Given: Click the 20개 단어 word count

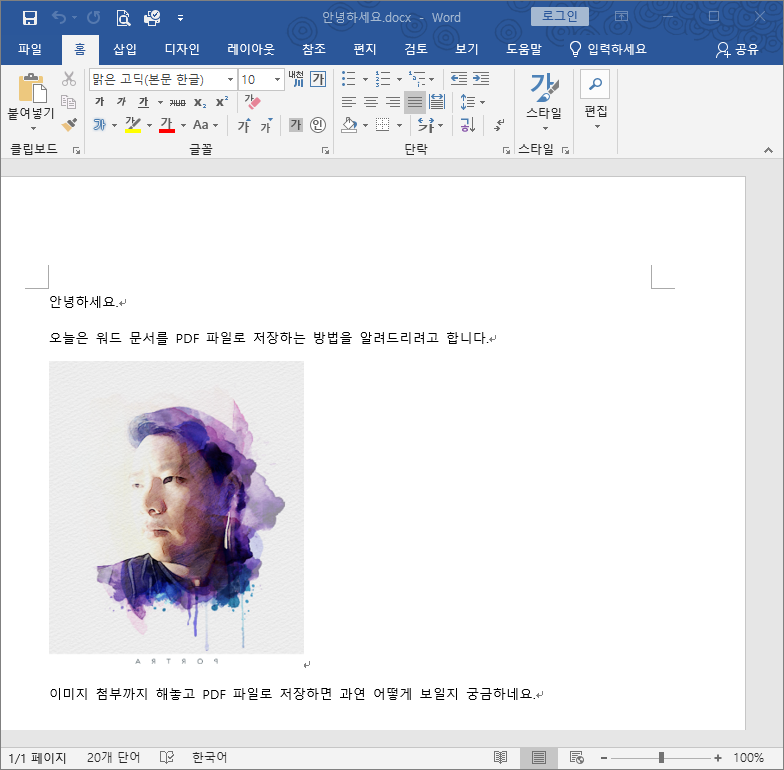Looking at the screenshot, I should (113, 758).
